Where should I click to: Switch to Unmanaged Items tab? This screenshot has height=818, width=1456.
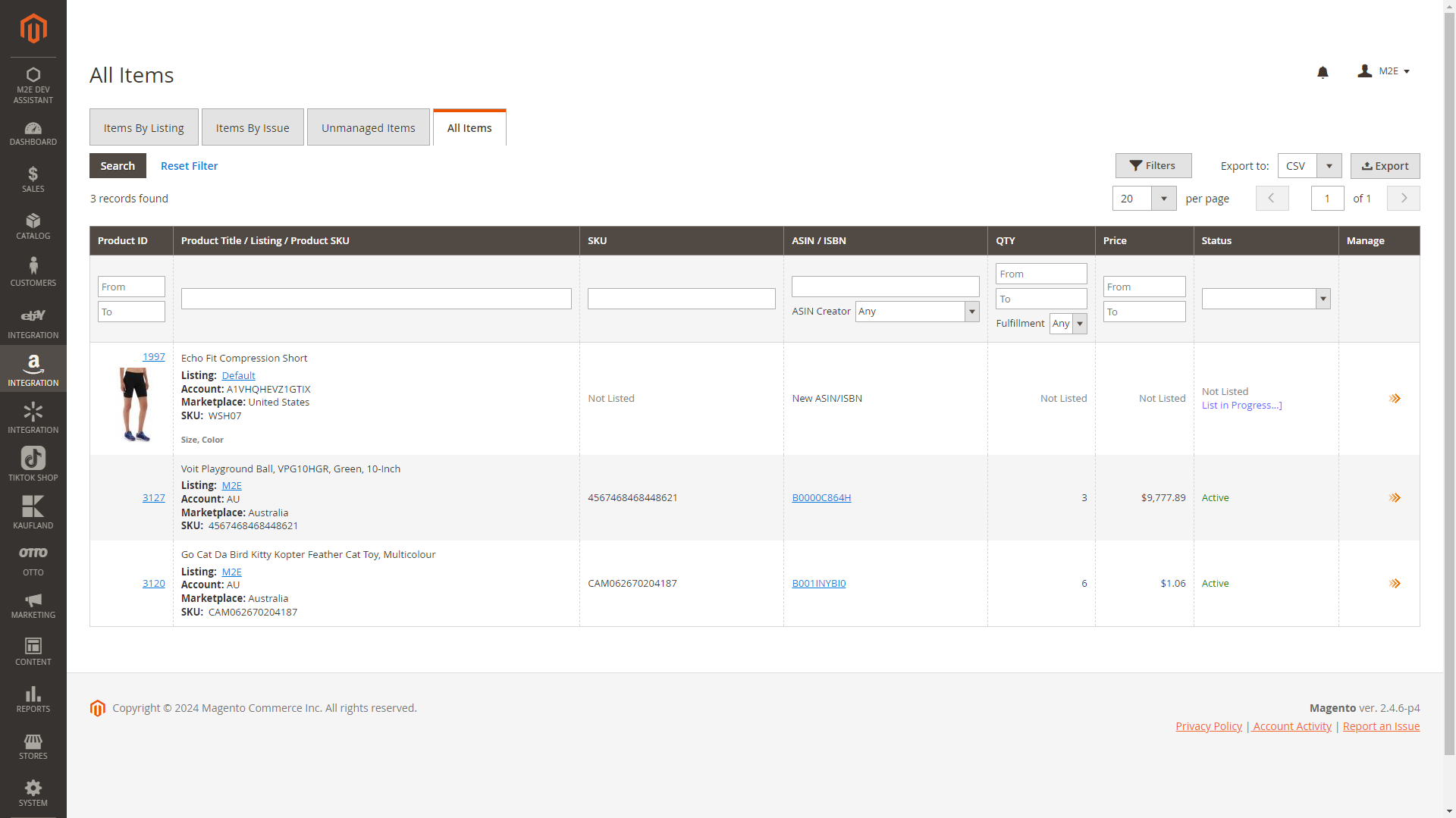point(368,128)
